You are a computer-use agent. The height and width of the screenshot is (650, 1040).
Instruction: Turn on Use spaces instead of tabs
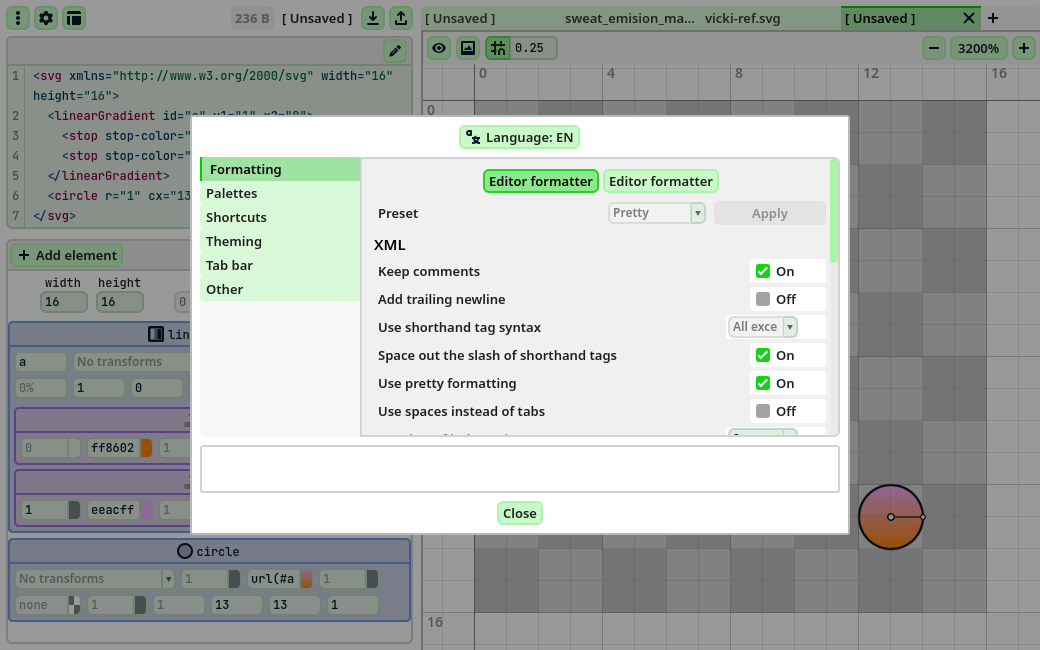coord(763,411)
